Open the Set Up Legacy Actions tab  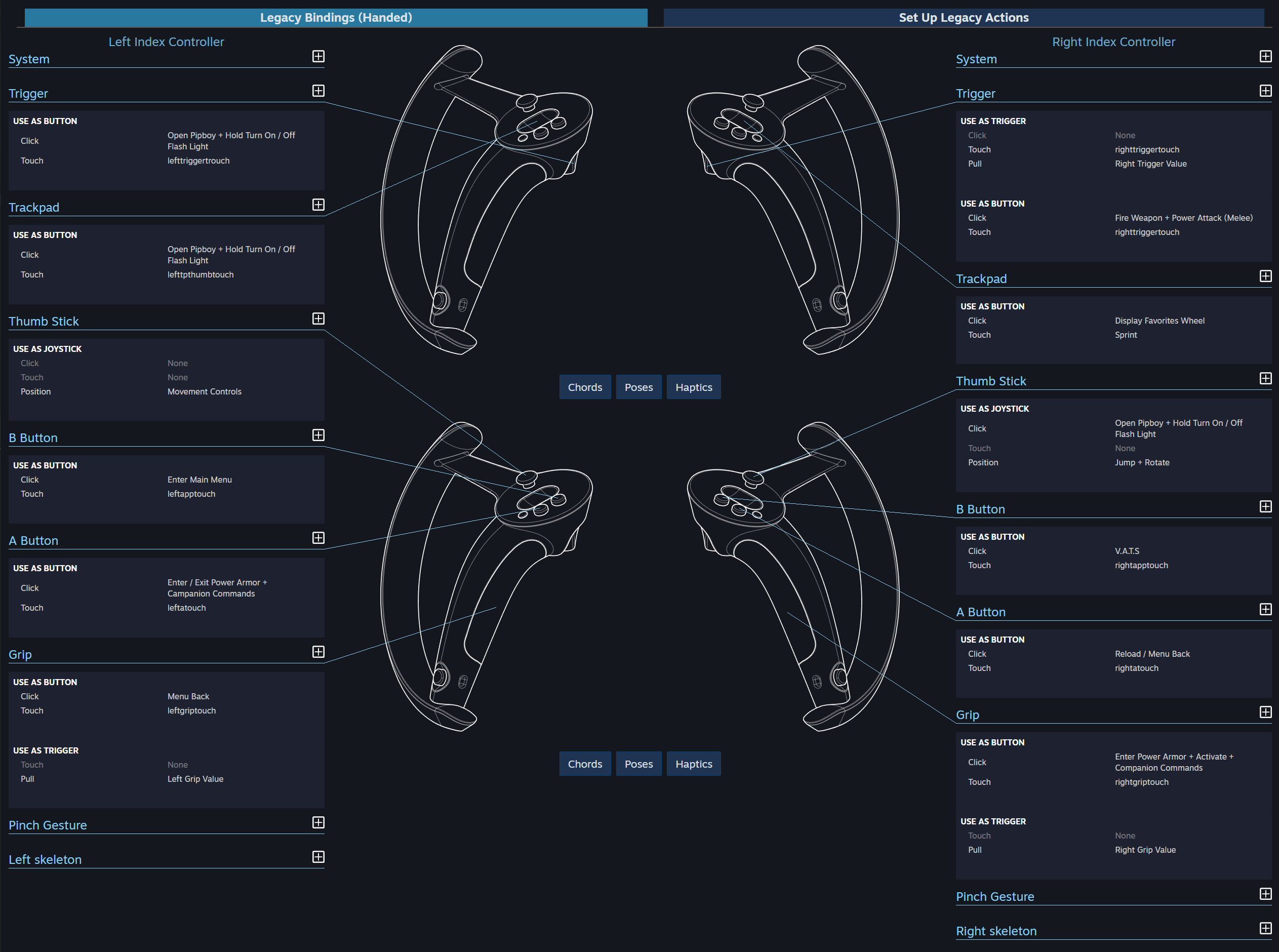coord(963,17)
